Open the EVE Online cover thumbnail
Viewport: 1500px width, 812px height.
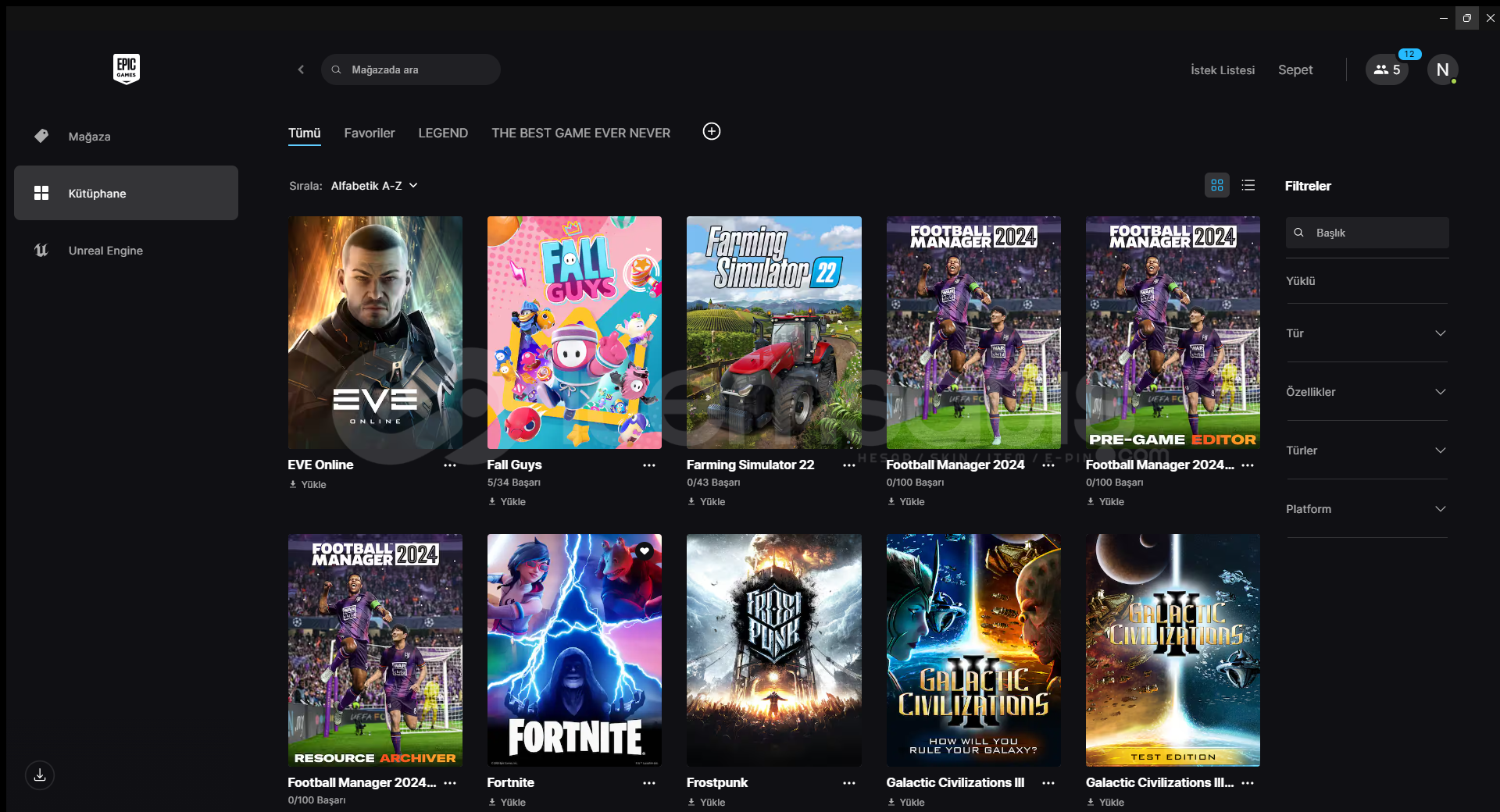[x=375, y=333]
